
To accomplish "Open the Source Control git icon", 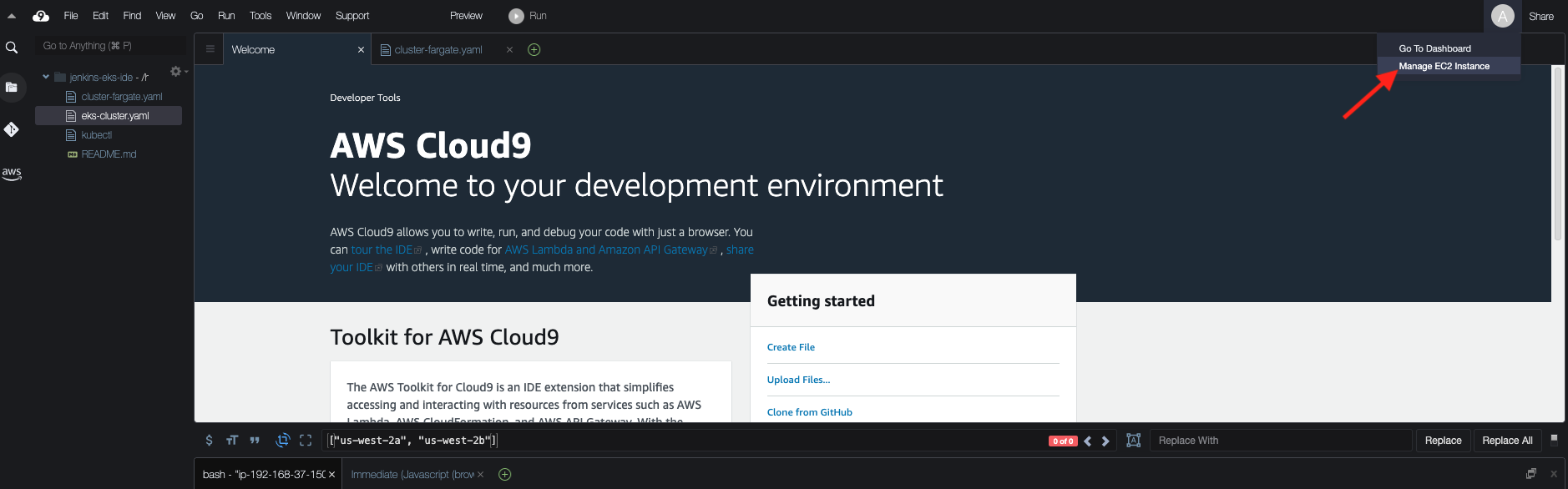I will 12,129.
